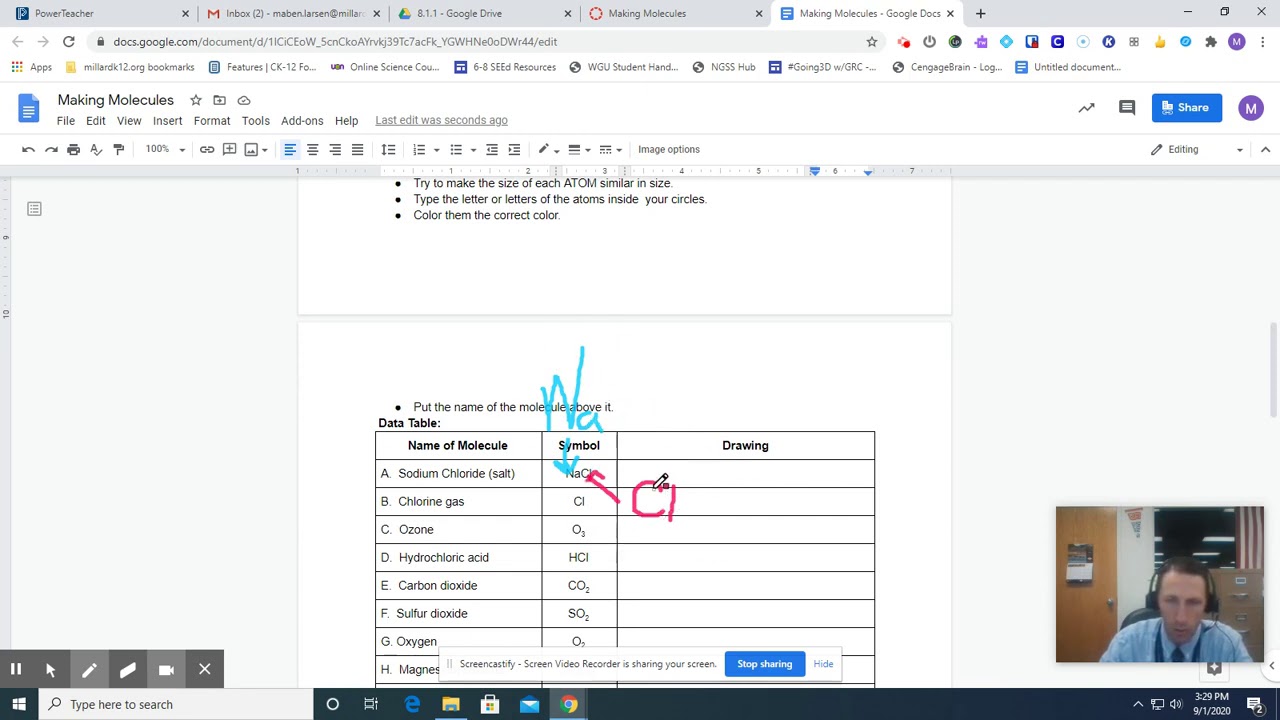Pause the Screencastify recording
1280x720 pixels.
(x=16, y=670)
